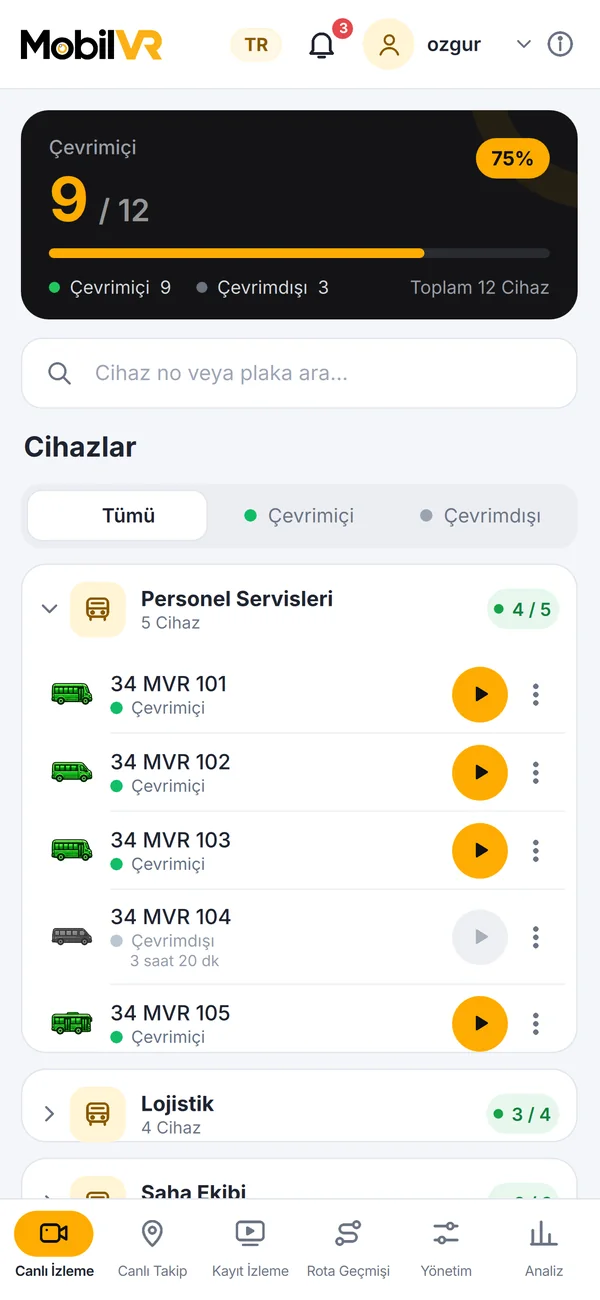Screen dimensions: 600x1300
Task: Play live stream for 34 MVR 105
Action: point(480,1023)
